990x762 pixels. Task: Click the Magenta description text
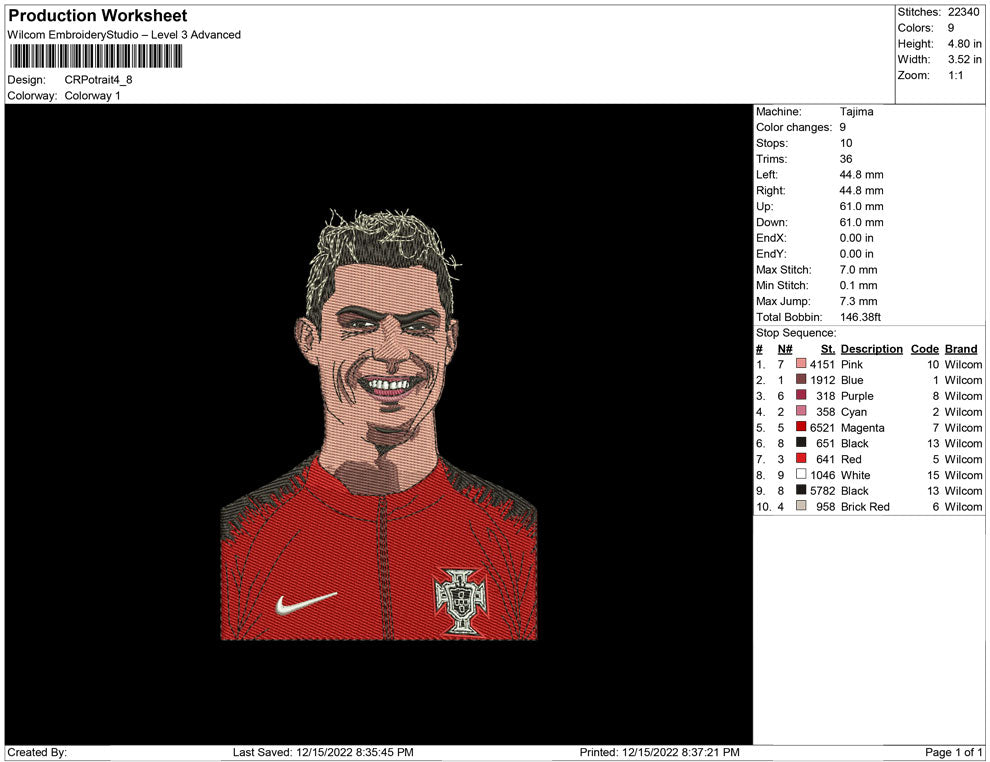coord(862,427)
